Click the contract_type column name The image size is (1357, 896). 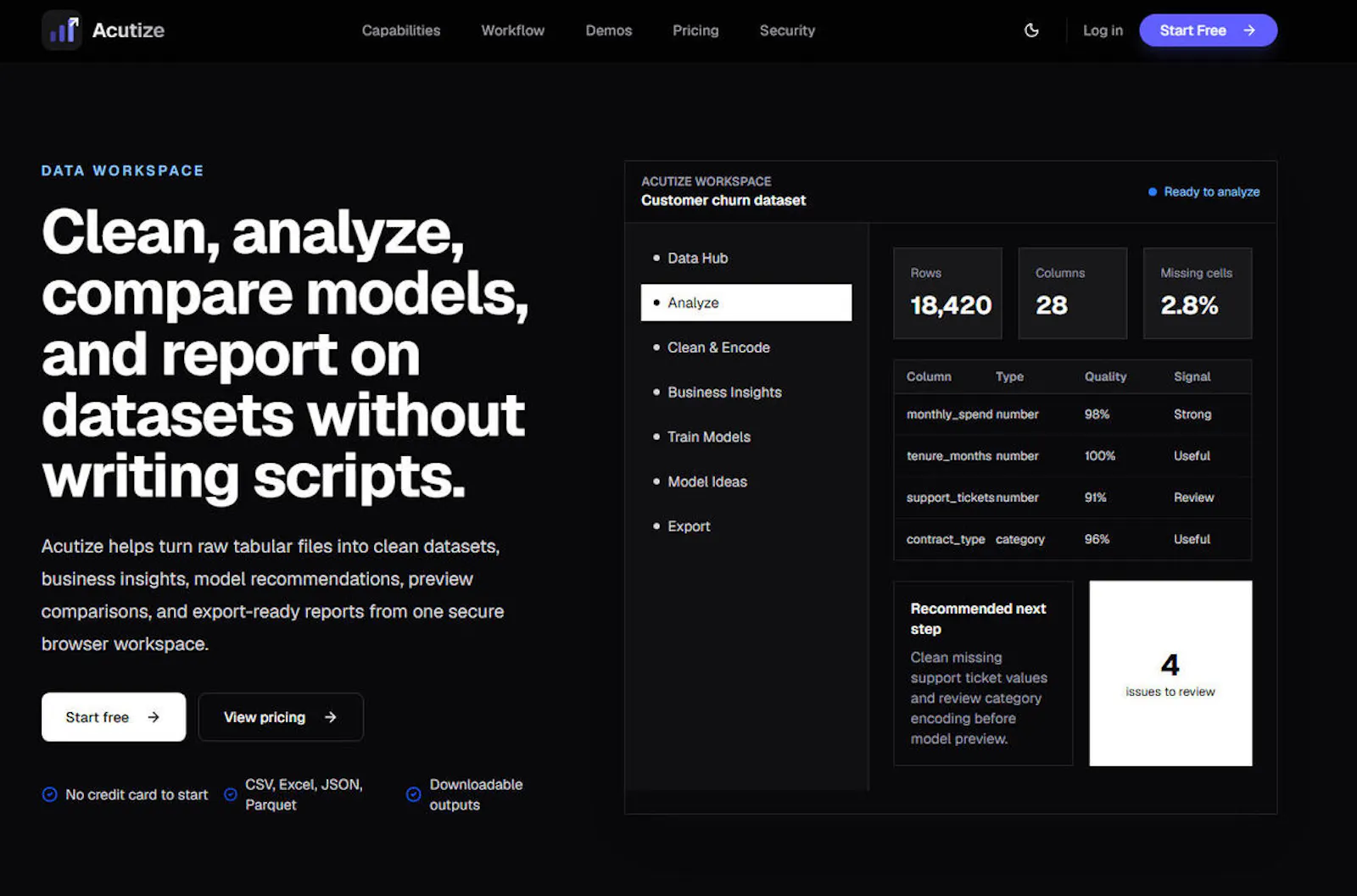pyautogui.click(x=946, y=539)
